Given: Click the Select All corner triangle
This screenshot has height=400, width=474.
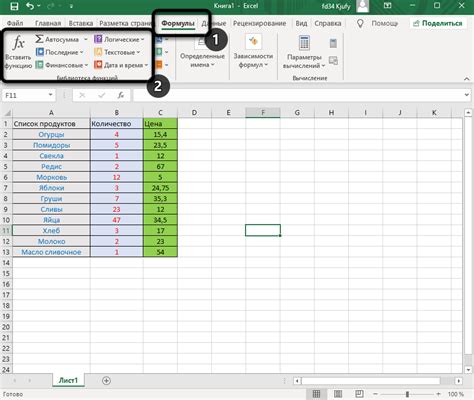Looking at the screenshot, I should pos(7,113).
